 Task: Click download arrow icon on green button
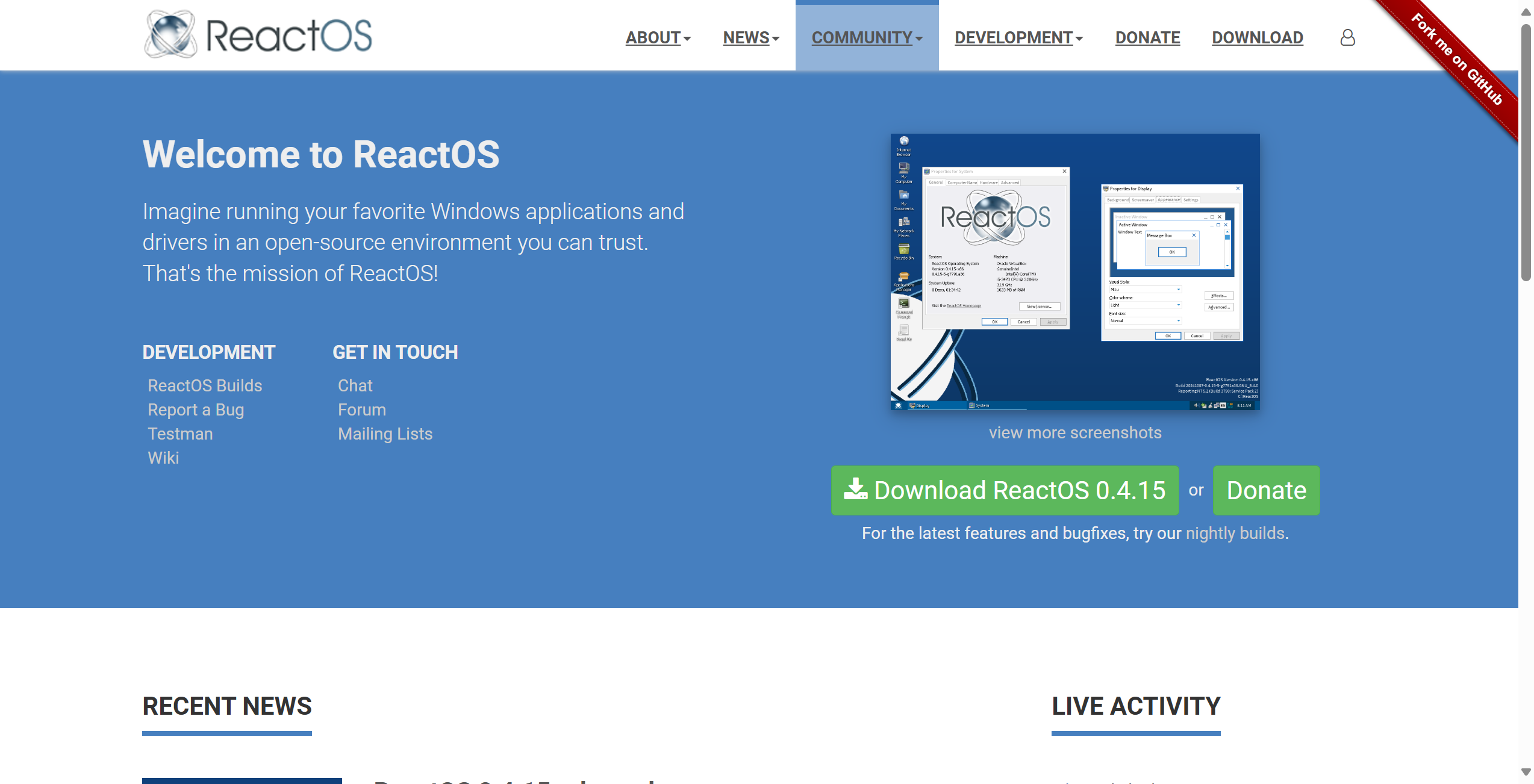point(855,490)
